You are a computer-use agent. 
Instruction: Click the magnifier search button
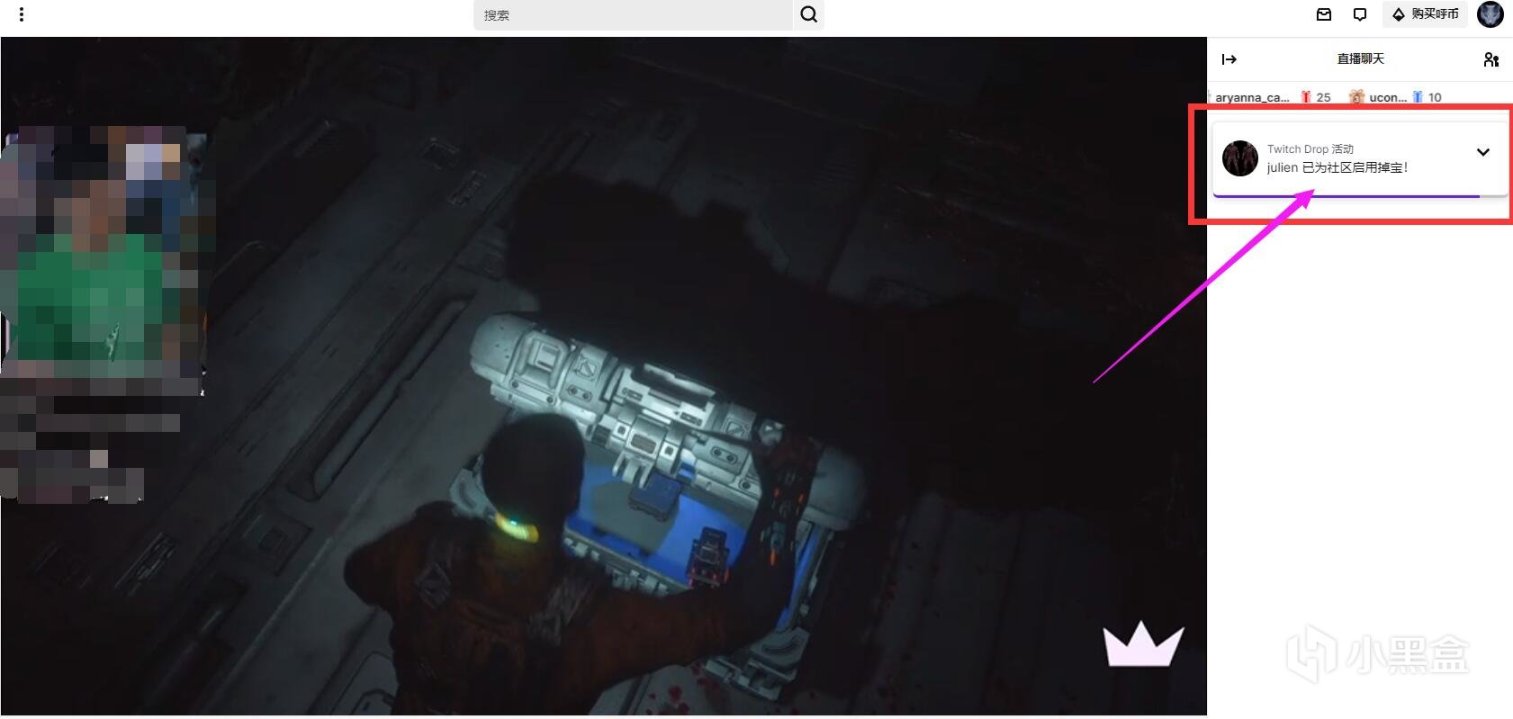tap(809, 15)
